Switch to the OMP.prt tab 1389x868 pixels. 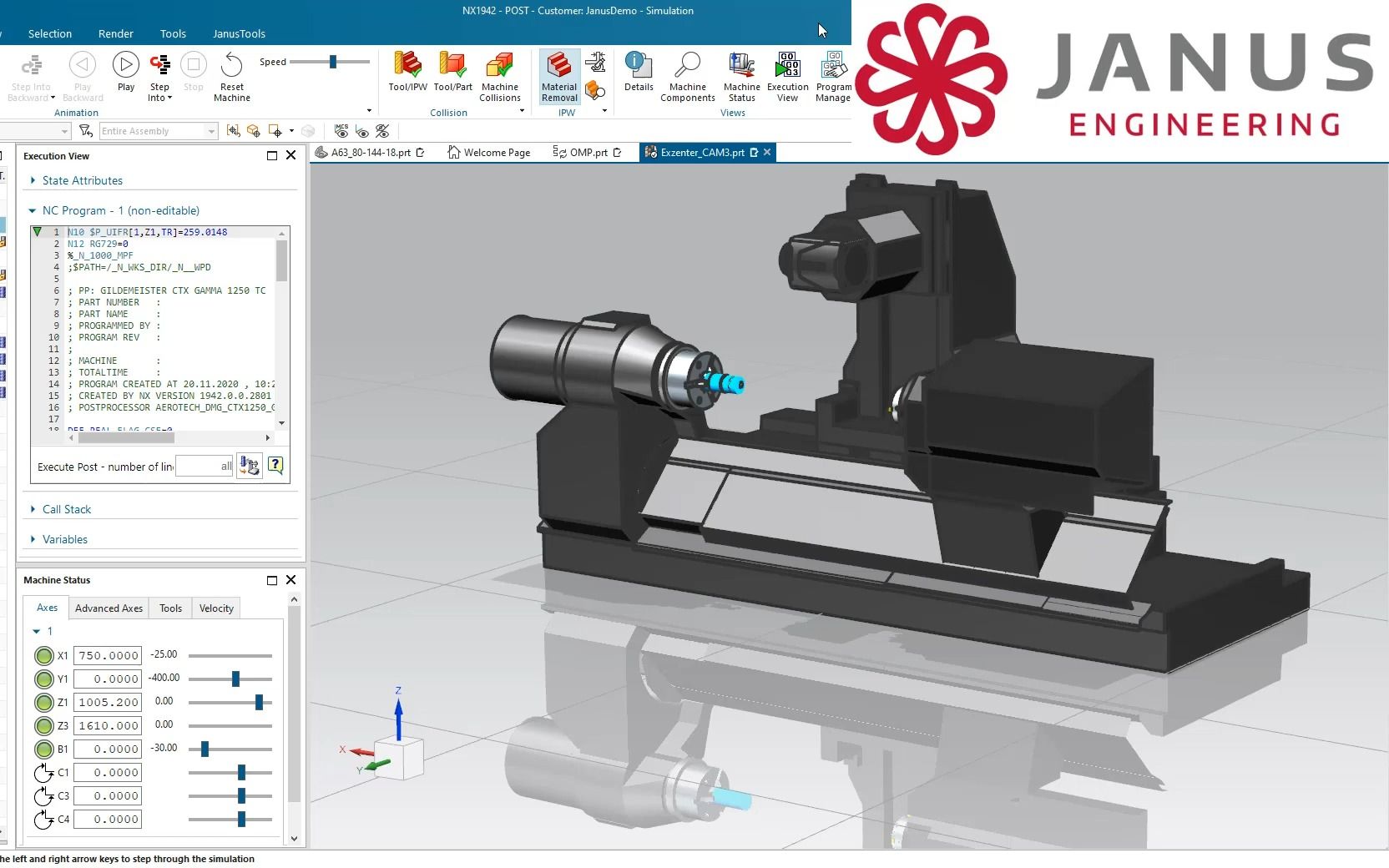pyautogui.click(x=588, y=153)
